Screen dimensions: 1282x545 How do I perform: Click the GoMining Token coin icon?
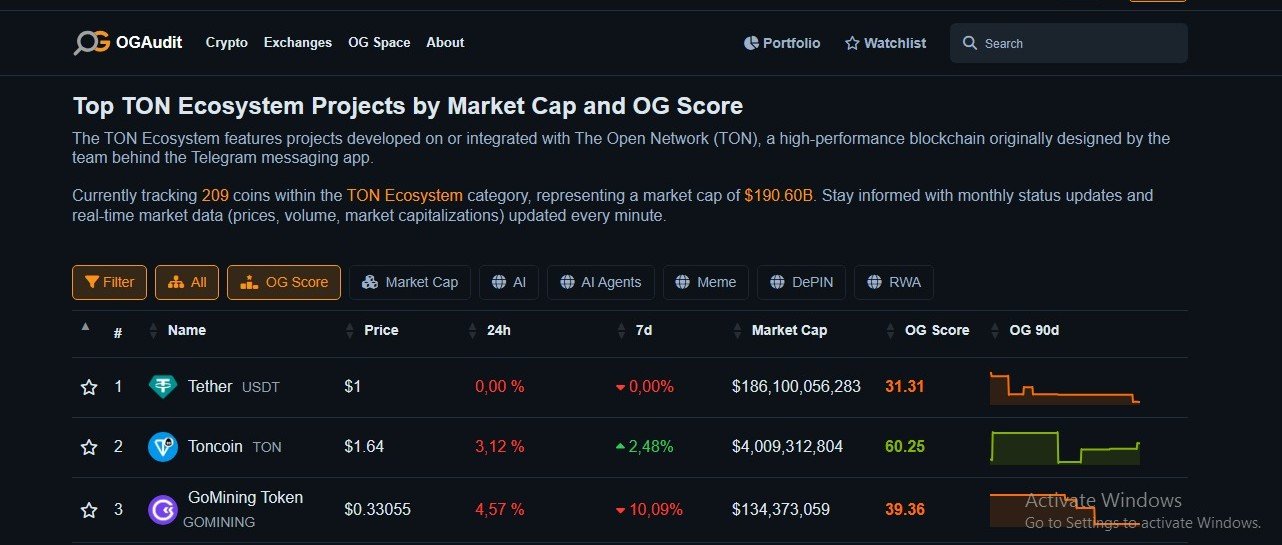click(162, 510)
